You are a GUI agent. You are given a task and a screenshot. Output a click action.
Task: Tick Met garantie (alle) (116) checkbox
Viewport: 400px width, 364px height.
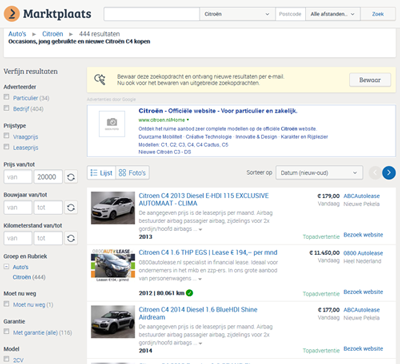(6, 331)
